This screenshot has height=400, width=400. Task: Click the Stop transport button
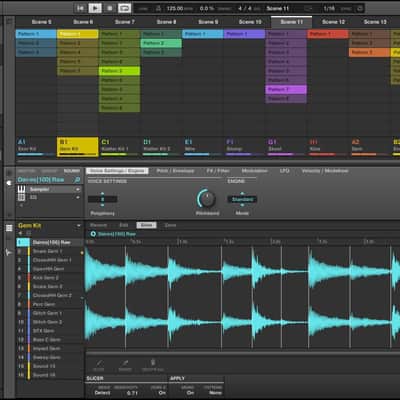[110, 8]
